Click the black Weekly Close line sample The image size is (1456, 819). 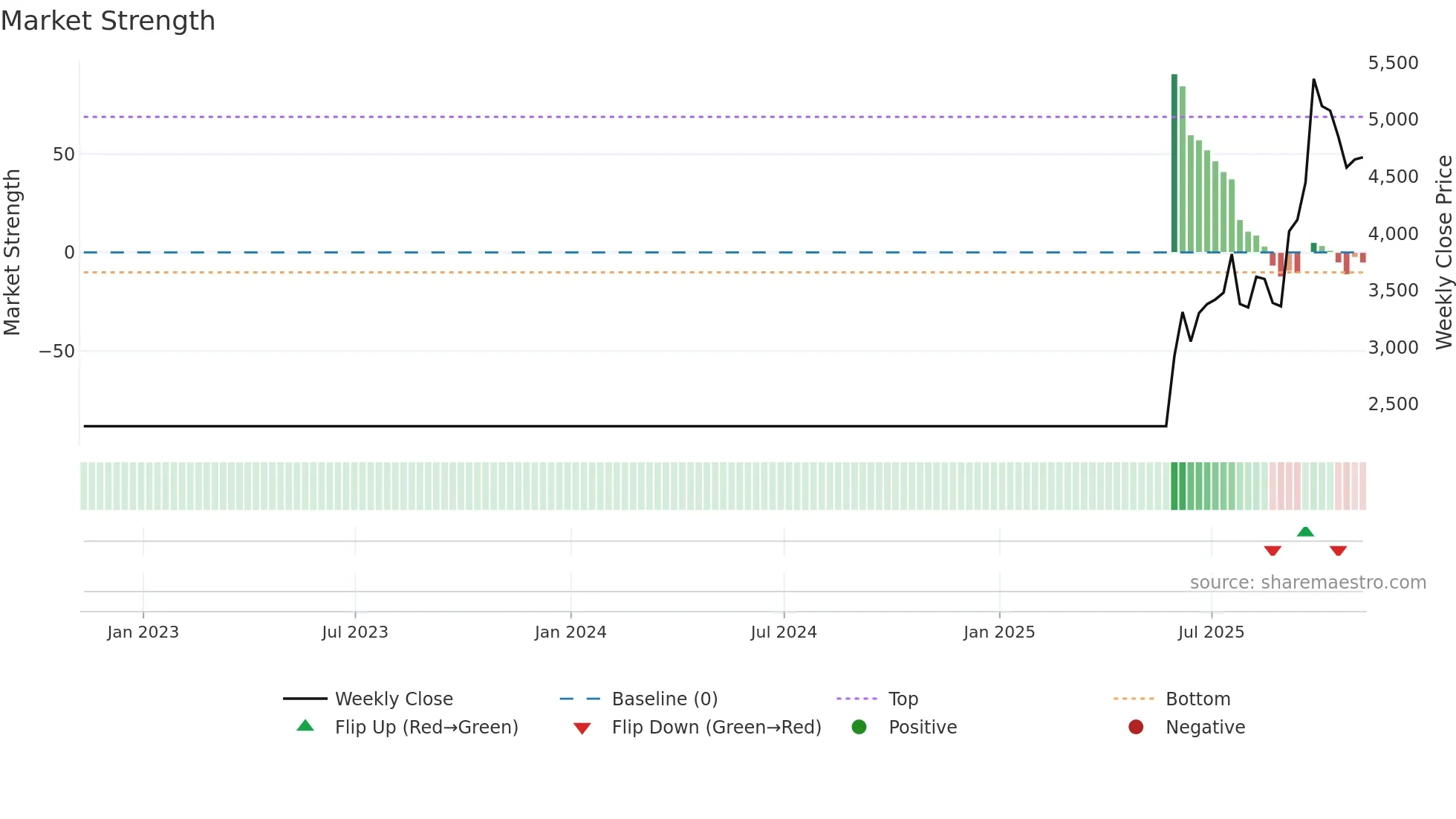click(x=305, y=699)
